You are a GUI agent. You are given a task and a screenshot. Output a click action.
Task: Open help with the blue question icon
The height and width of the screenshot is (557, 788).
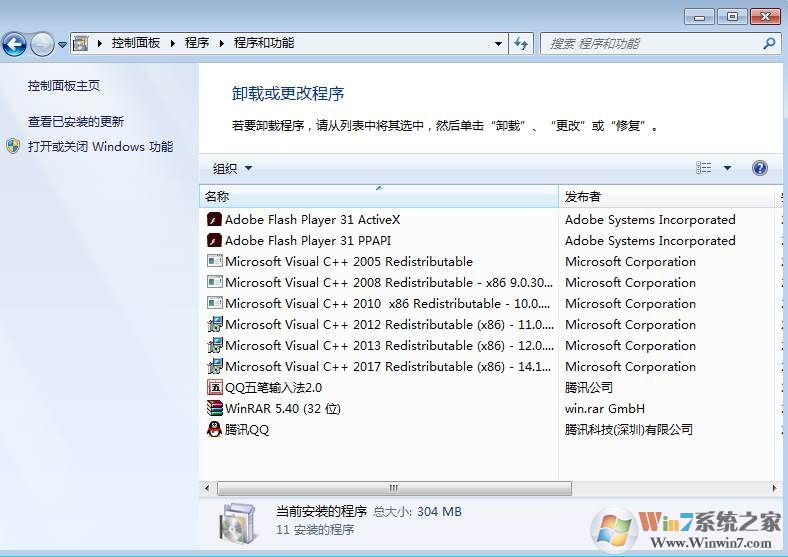pyautogui.click(x=760, y=168)
